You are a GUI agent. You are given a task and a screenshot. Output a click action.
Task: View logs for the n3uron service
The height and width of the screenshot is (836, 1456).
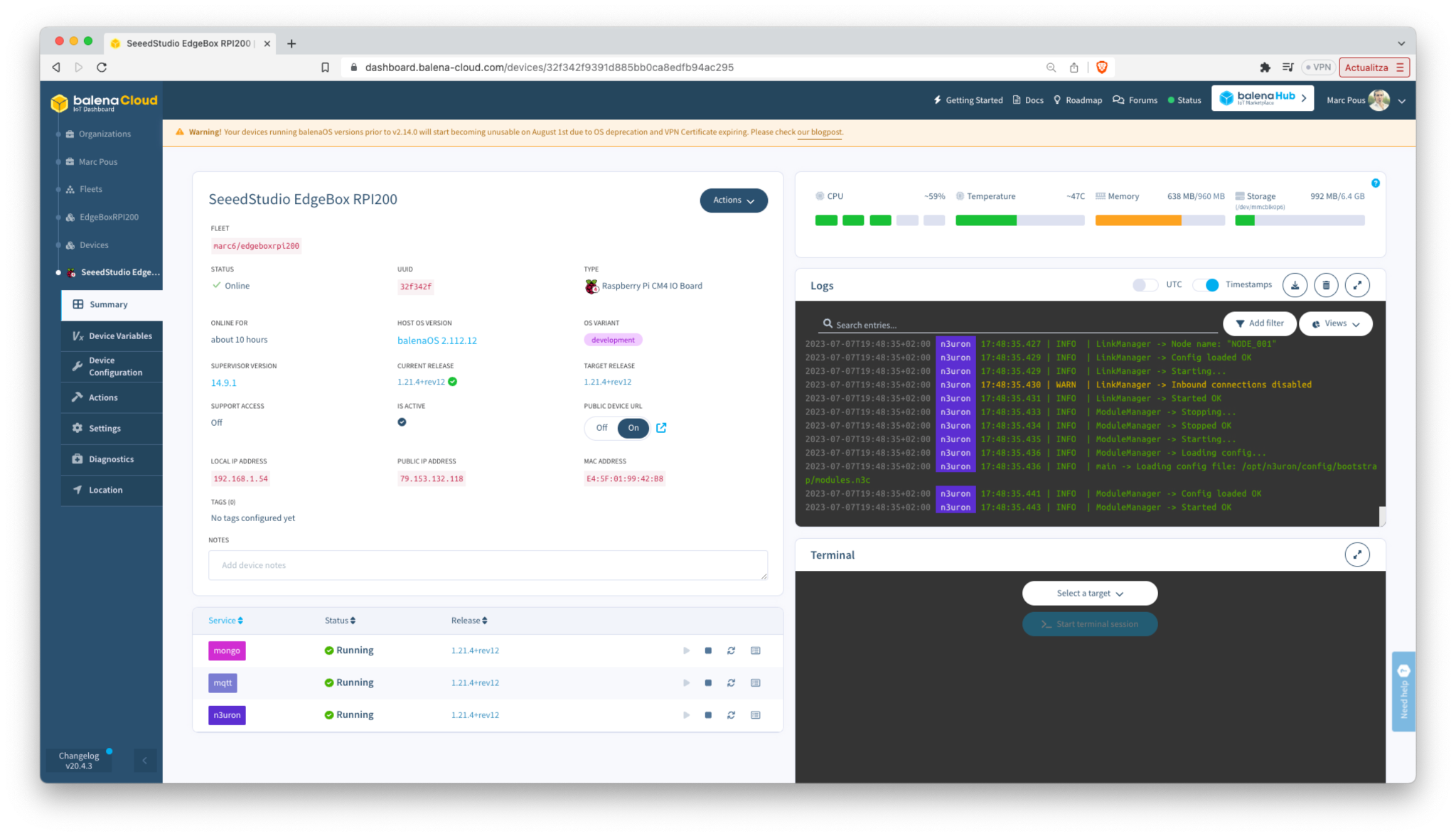click(x=755, y=715)
